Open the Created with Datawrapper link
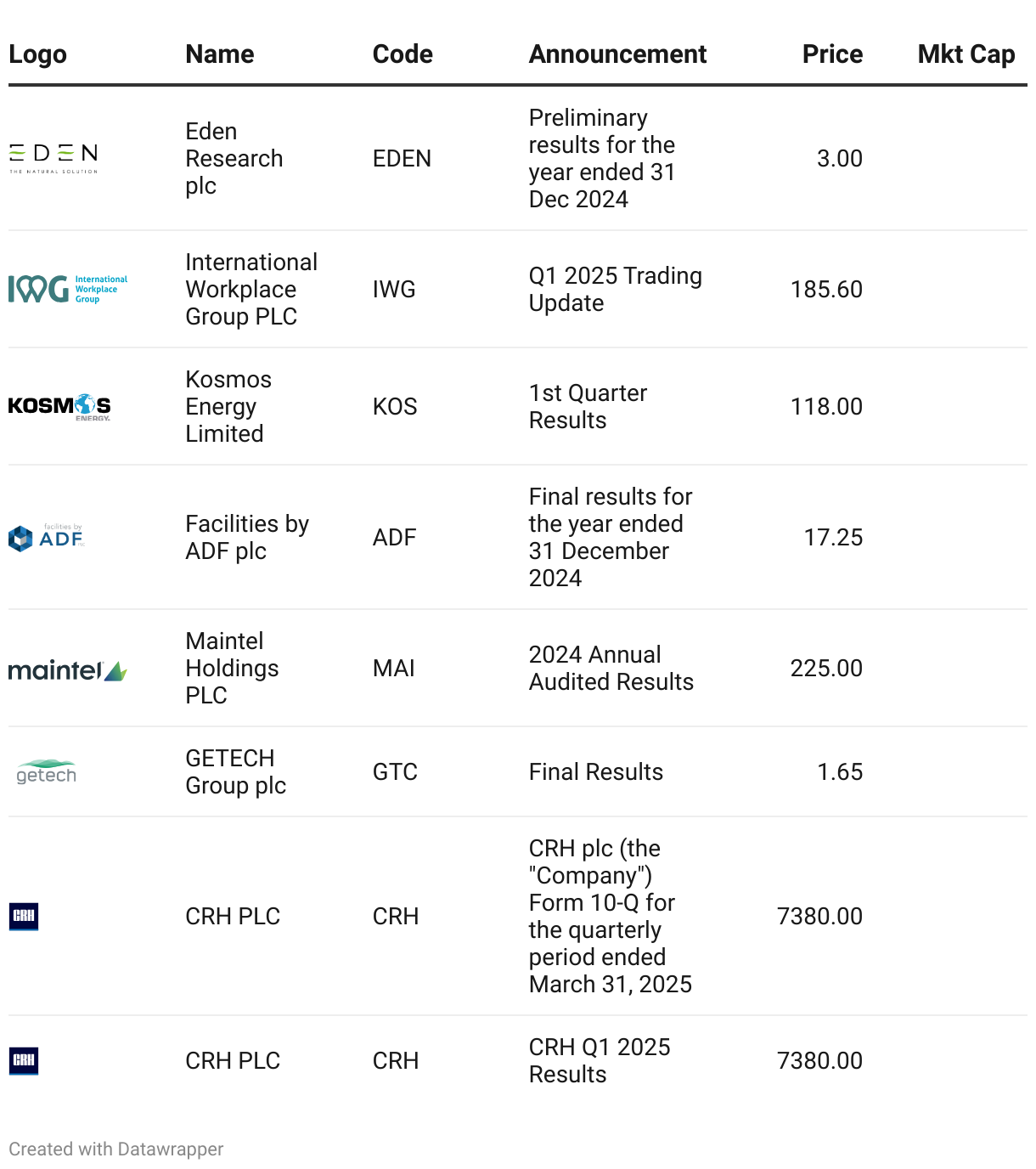The image size is (1036, 1169). tap(116, 1149)
